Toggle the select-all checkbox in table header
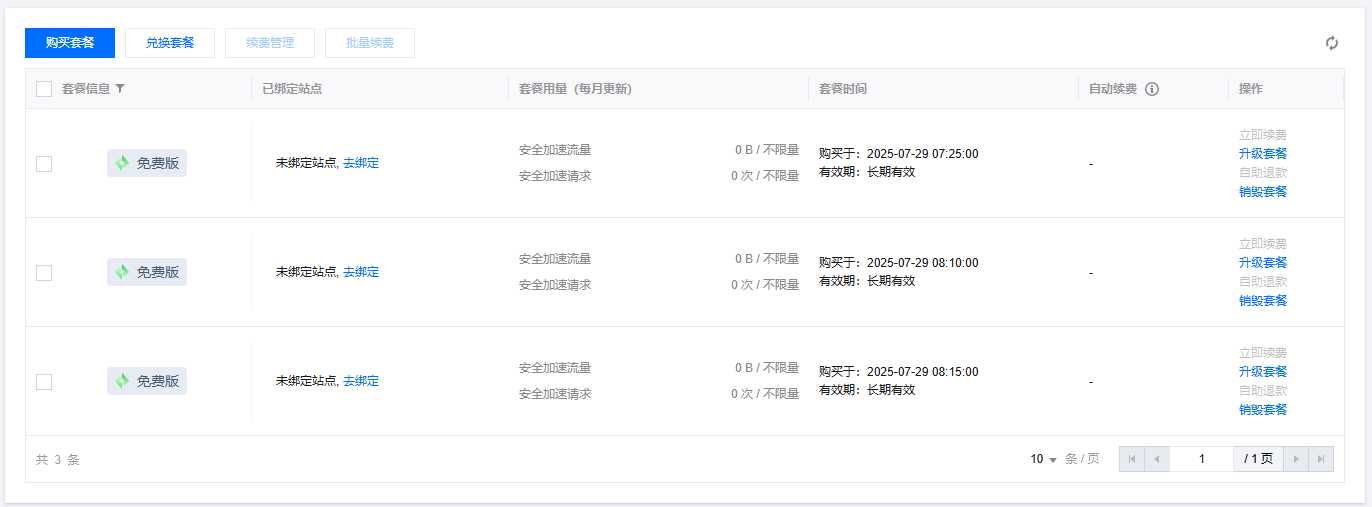The image size is (1372, 507). click(x=44, y=89)
